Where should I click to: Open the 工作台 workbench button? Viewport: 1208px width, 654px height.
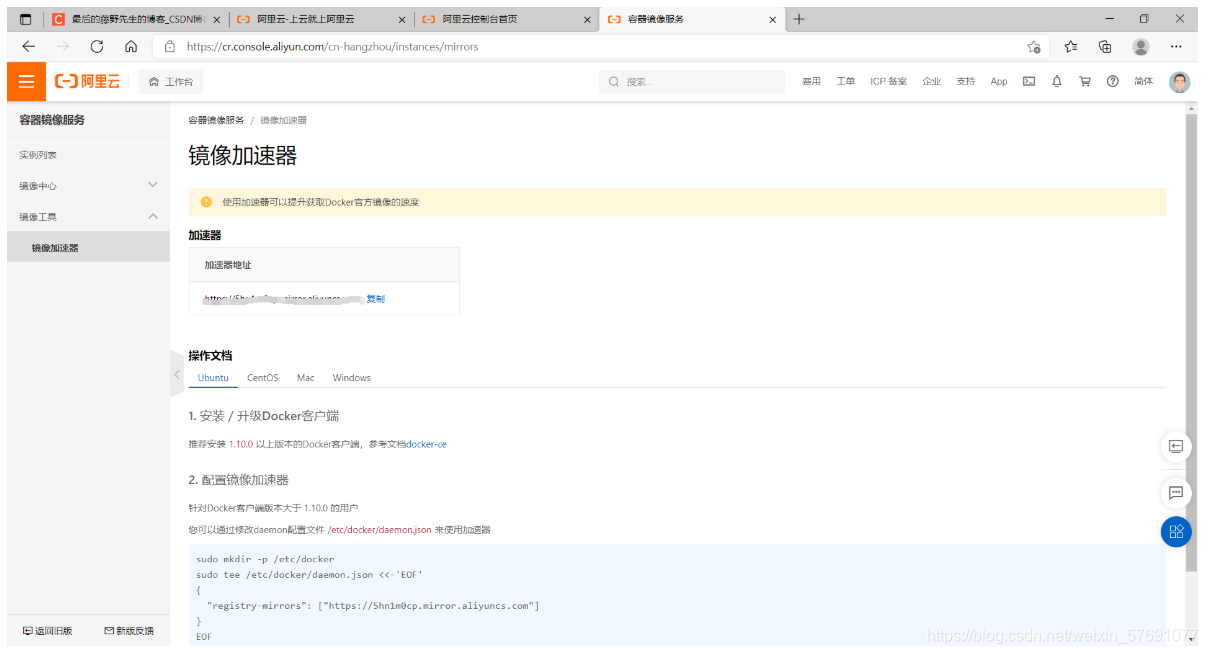[x=171, y=82]
